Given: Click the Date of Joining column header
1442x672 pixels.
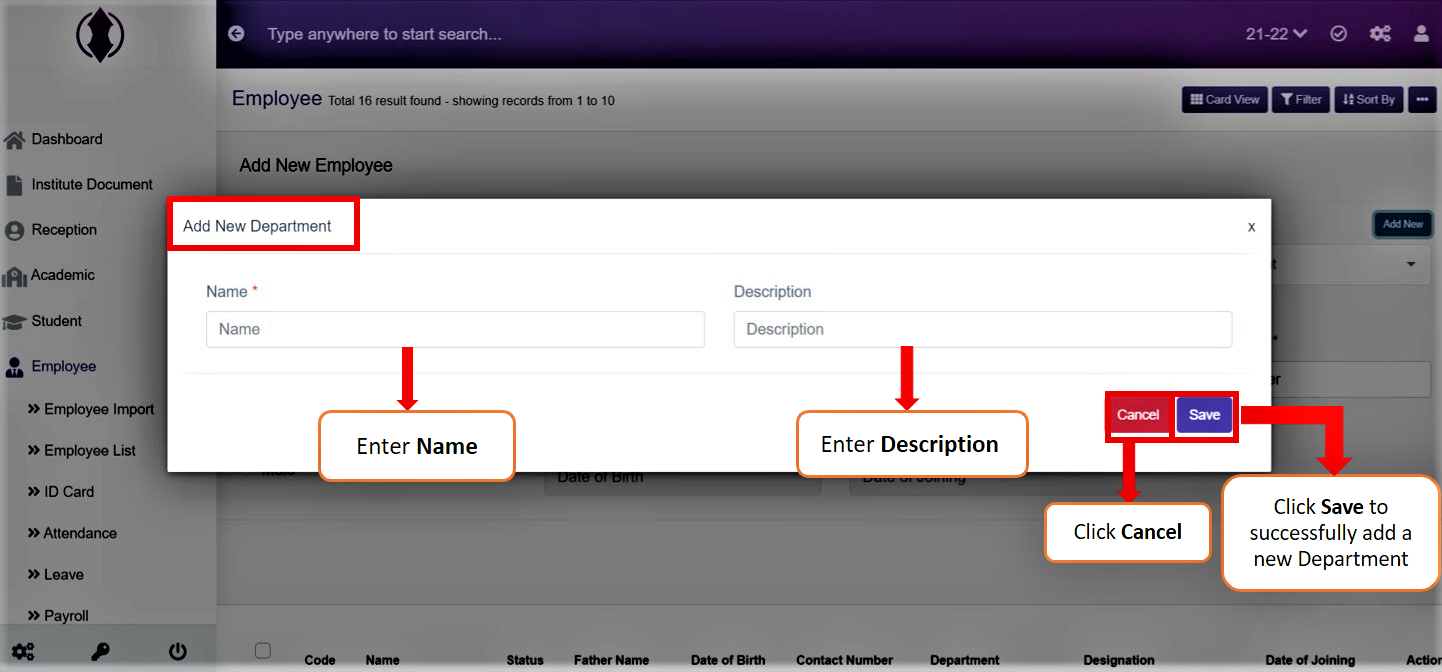Looking at the screenshot, I should [x=1310, y=660].
